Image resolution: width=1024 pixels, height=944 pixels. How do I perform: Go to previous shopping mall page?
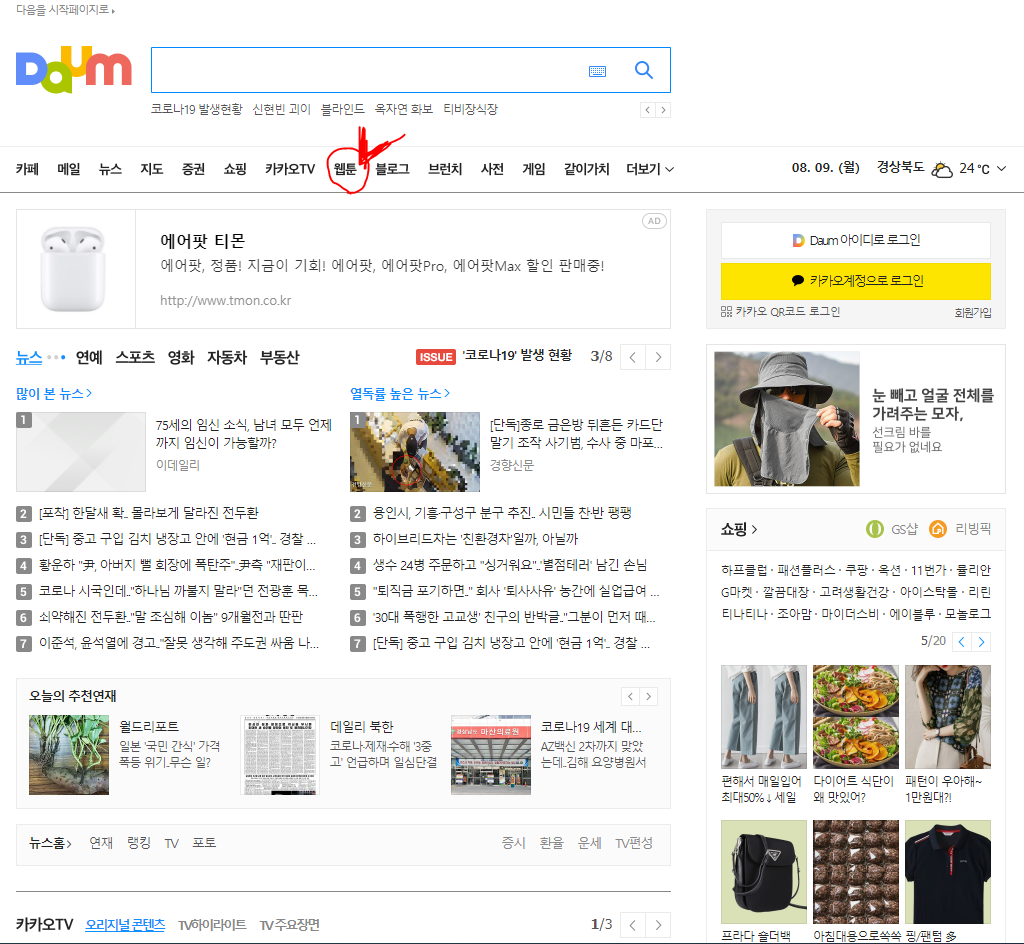(961, 642)
